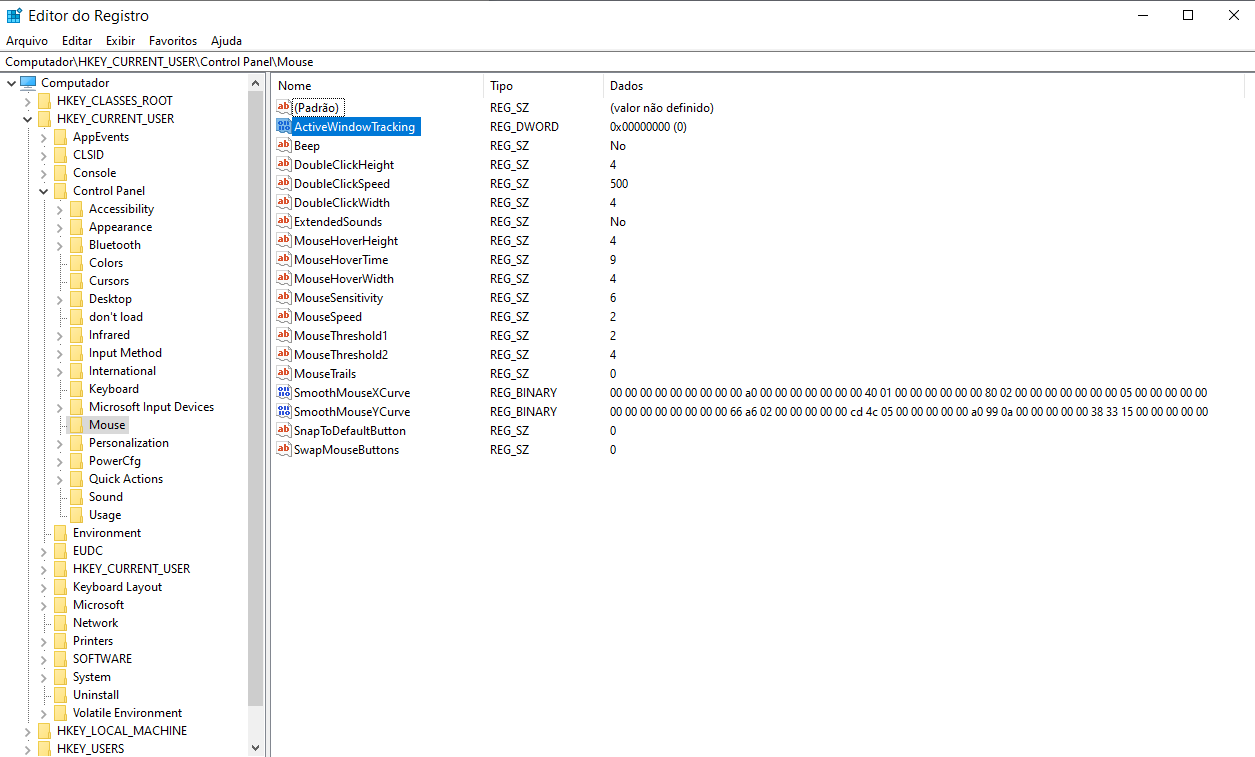Open the Ajuda menu
1255x757 pixels.
(x=226, y=41)
